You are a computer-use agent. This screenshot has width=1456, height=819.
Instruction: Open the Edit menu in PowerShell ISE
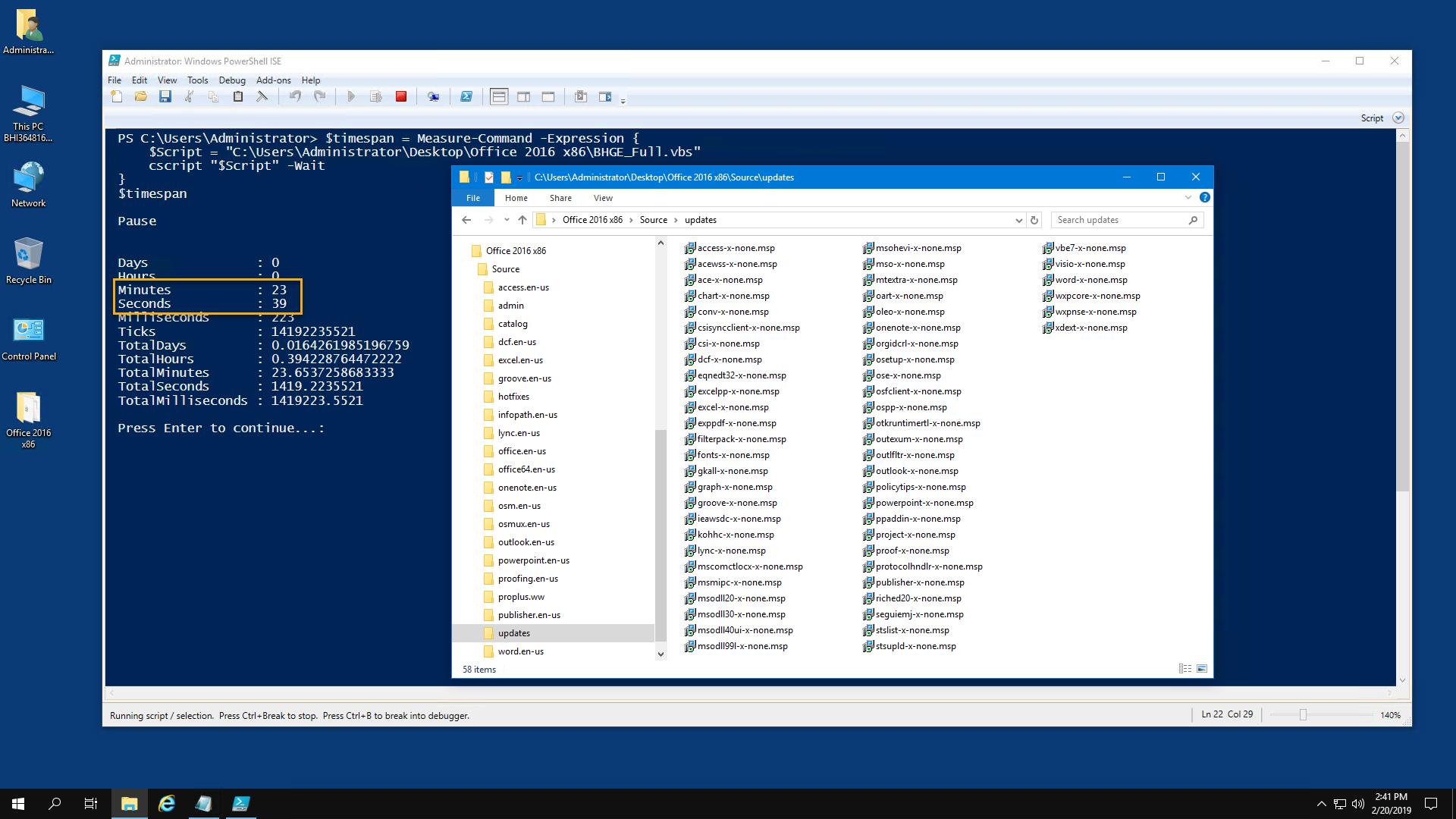[x=140, y=80]
